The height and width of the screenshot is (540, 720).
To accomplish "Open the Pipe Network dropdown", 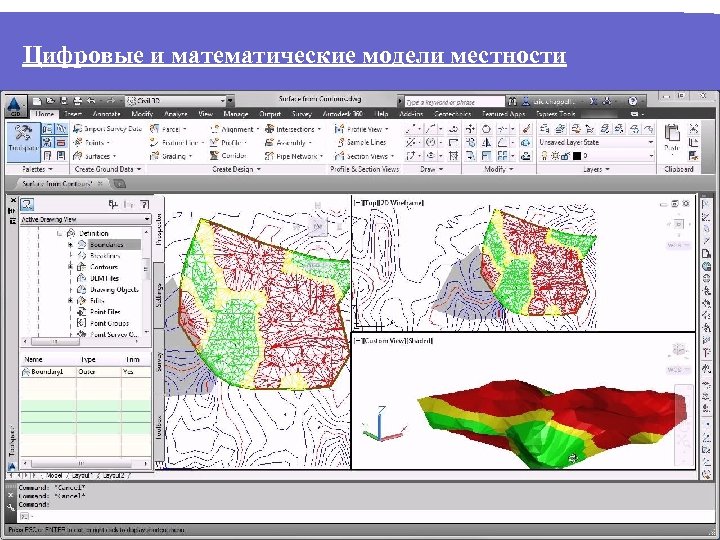I will coord(294,156).
